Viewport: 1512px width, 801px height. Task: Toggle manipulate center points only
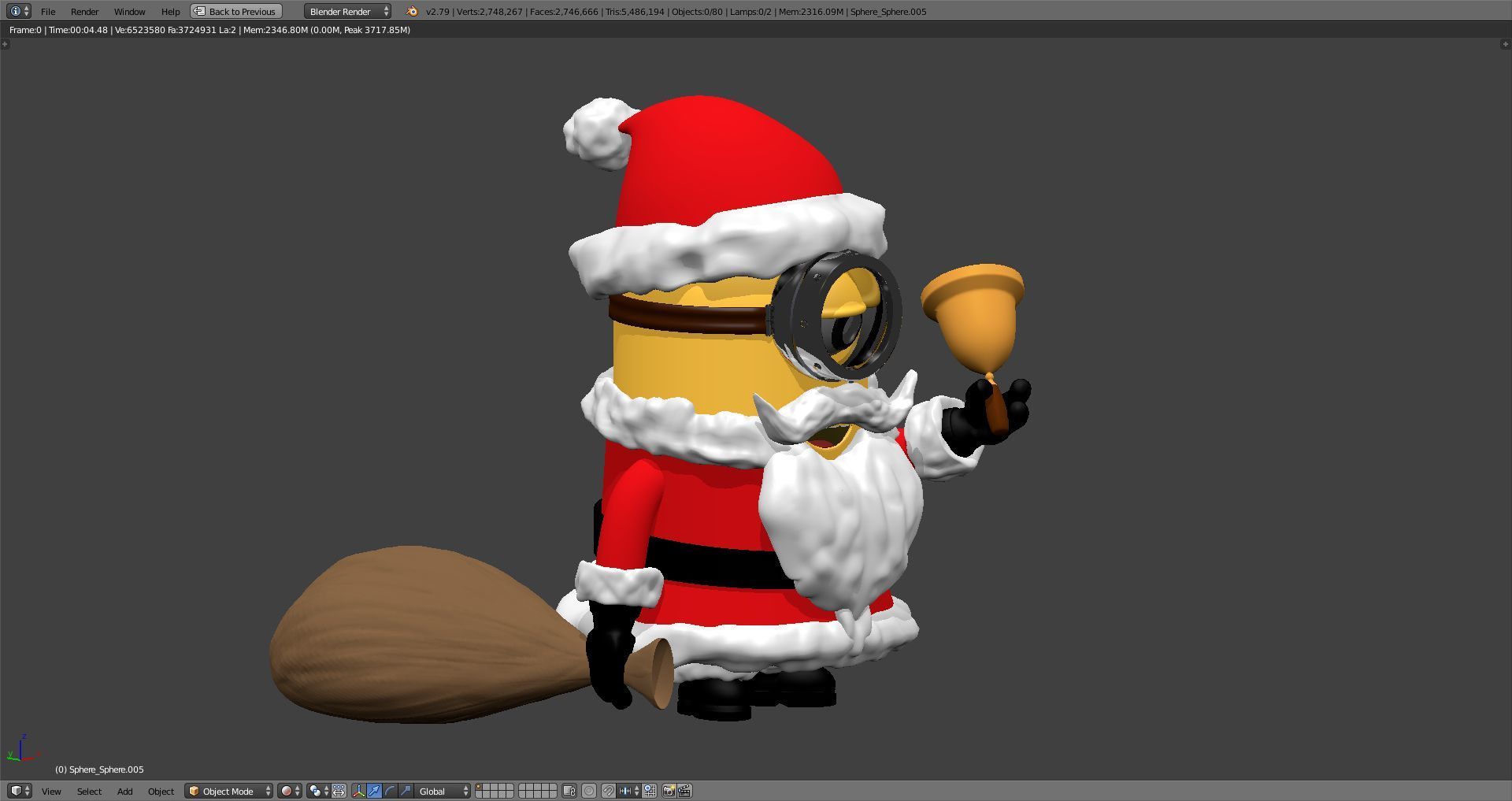(x=339, y=791)
